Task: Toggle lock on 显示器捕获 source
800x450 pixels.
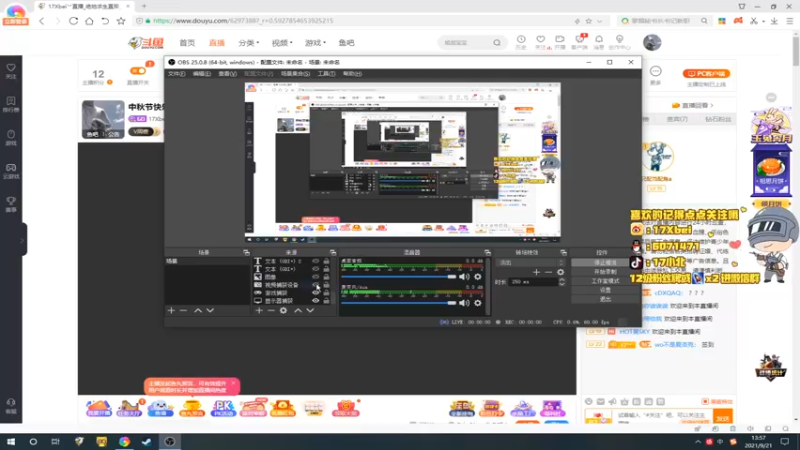Action: point(327,301)
